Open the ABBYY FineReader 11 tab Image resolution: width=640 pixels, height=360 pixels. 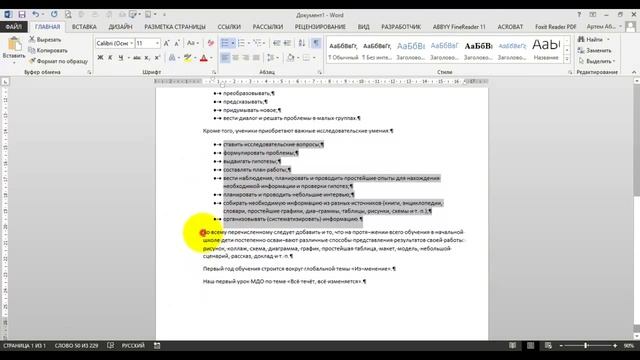tap(459, 27)
